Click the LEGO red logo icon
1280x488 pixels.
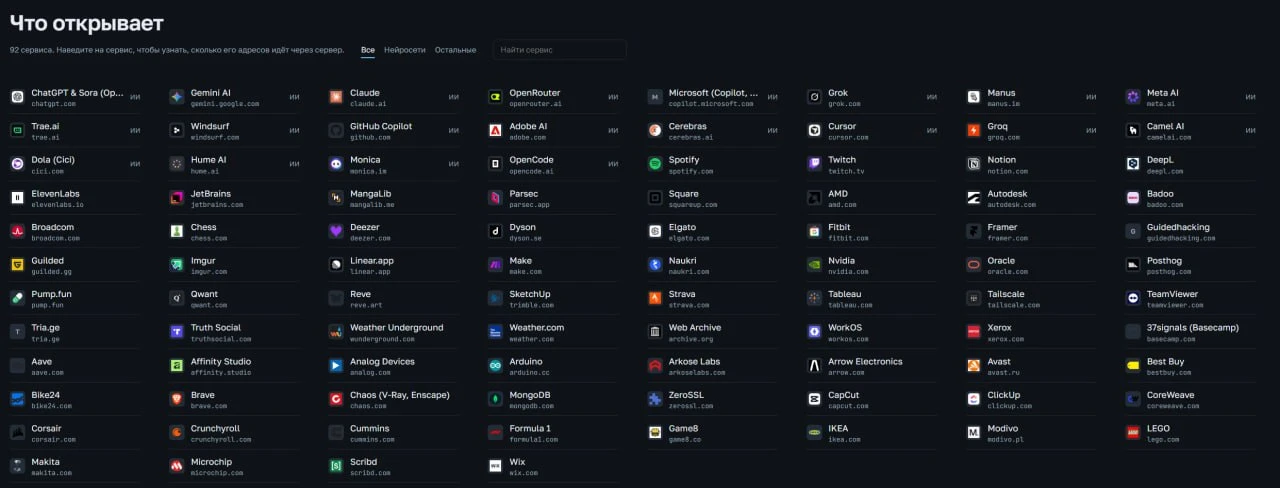pos(1133,432)
